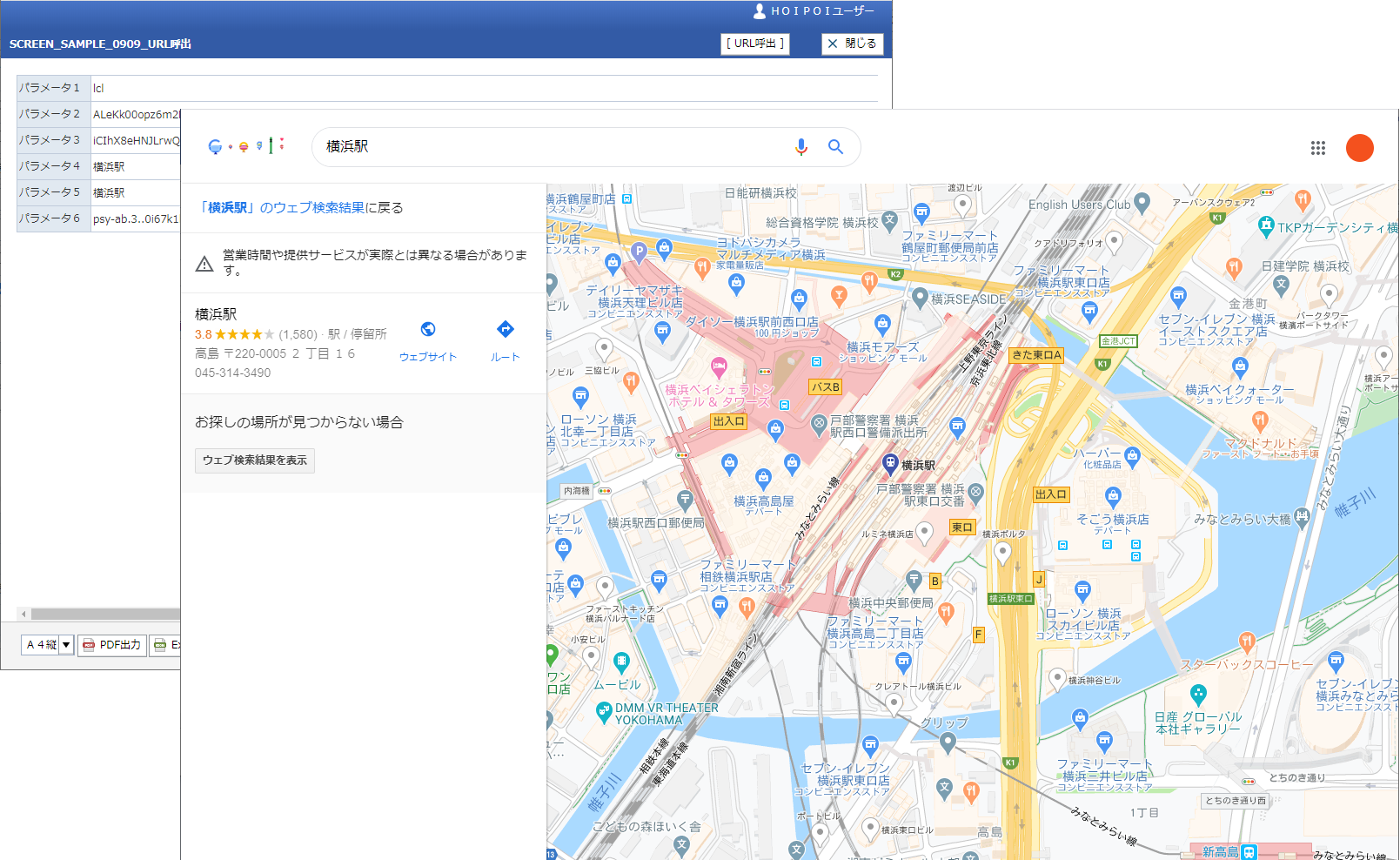The image size is (1400, 860).
Task: Click the そごう横浜店 shopping marker
Action: pos(1113,497)
